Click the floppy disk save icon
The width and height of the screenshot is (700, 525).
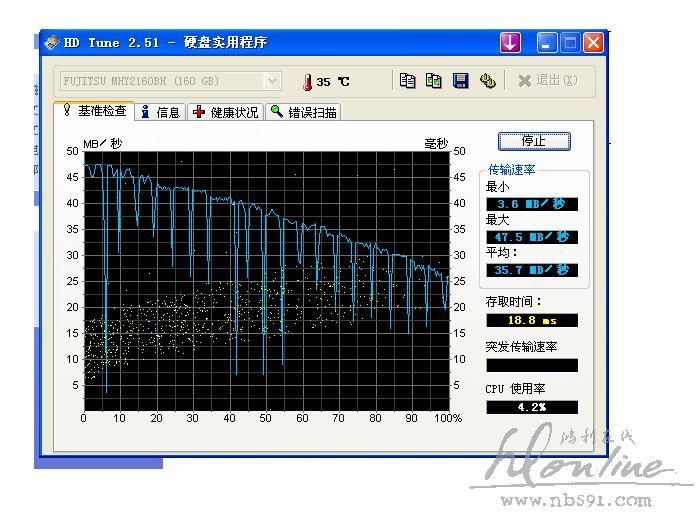click(x=461, y=81)
